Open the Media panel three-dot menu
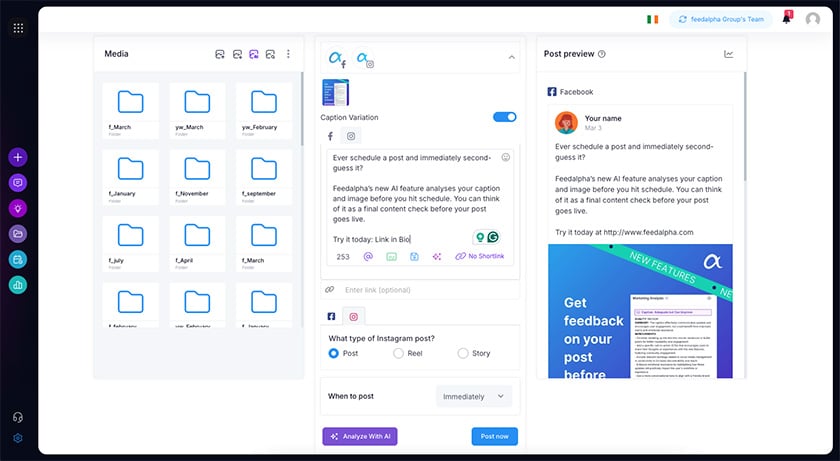This screenshot has height=461, width=840. tap(288, 54)
